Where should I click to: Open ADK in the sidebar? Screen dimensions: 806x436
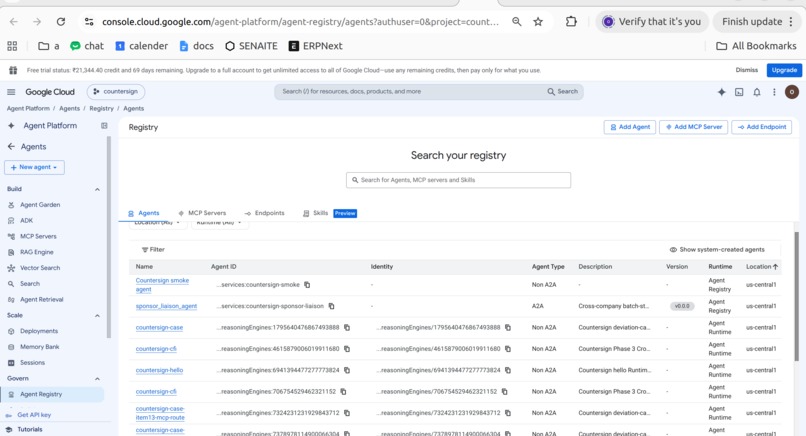pos(26,221)
